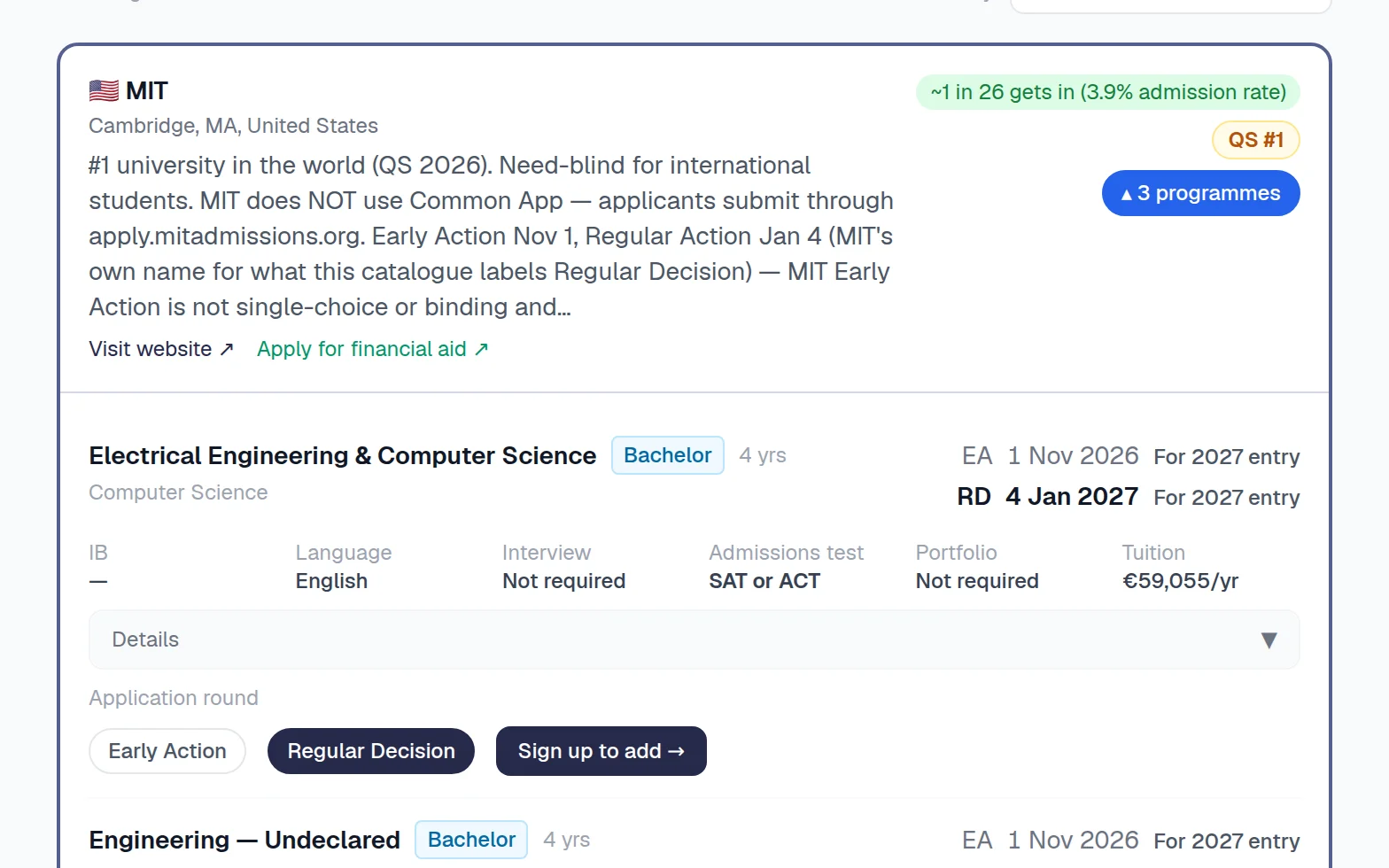Click the Electrical Engineering & Computer Science title
1389x868 pixels.
(343, 455)
